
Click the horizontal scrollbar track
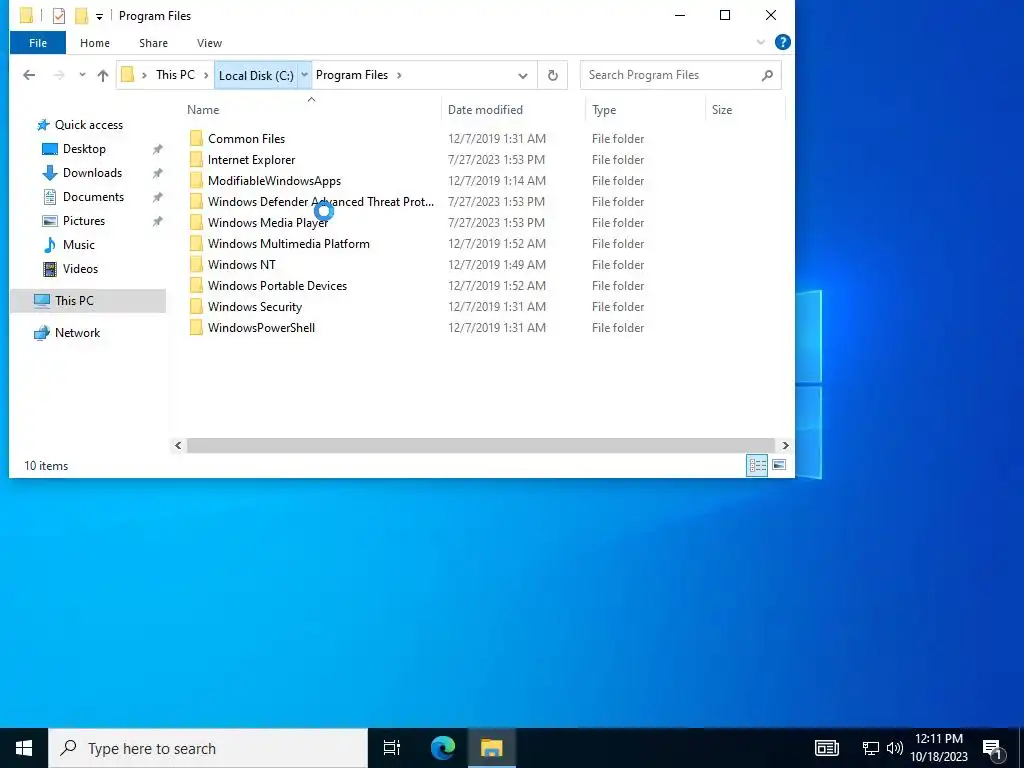tap(481, 445)
